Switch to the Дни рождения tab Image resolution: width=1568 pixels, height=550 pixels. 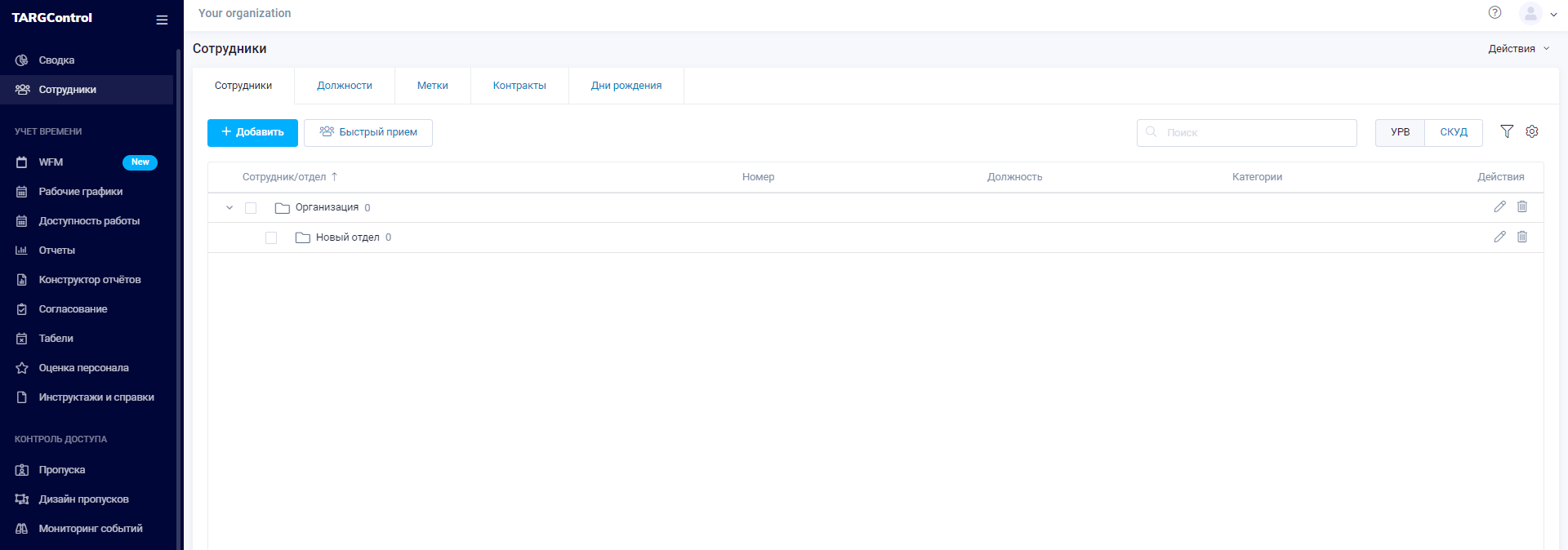click(626, 86)
